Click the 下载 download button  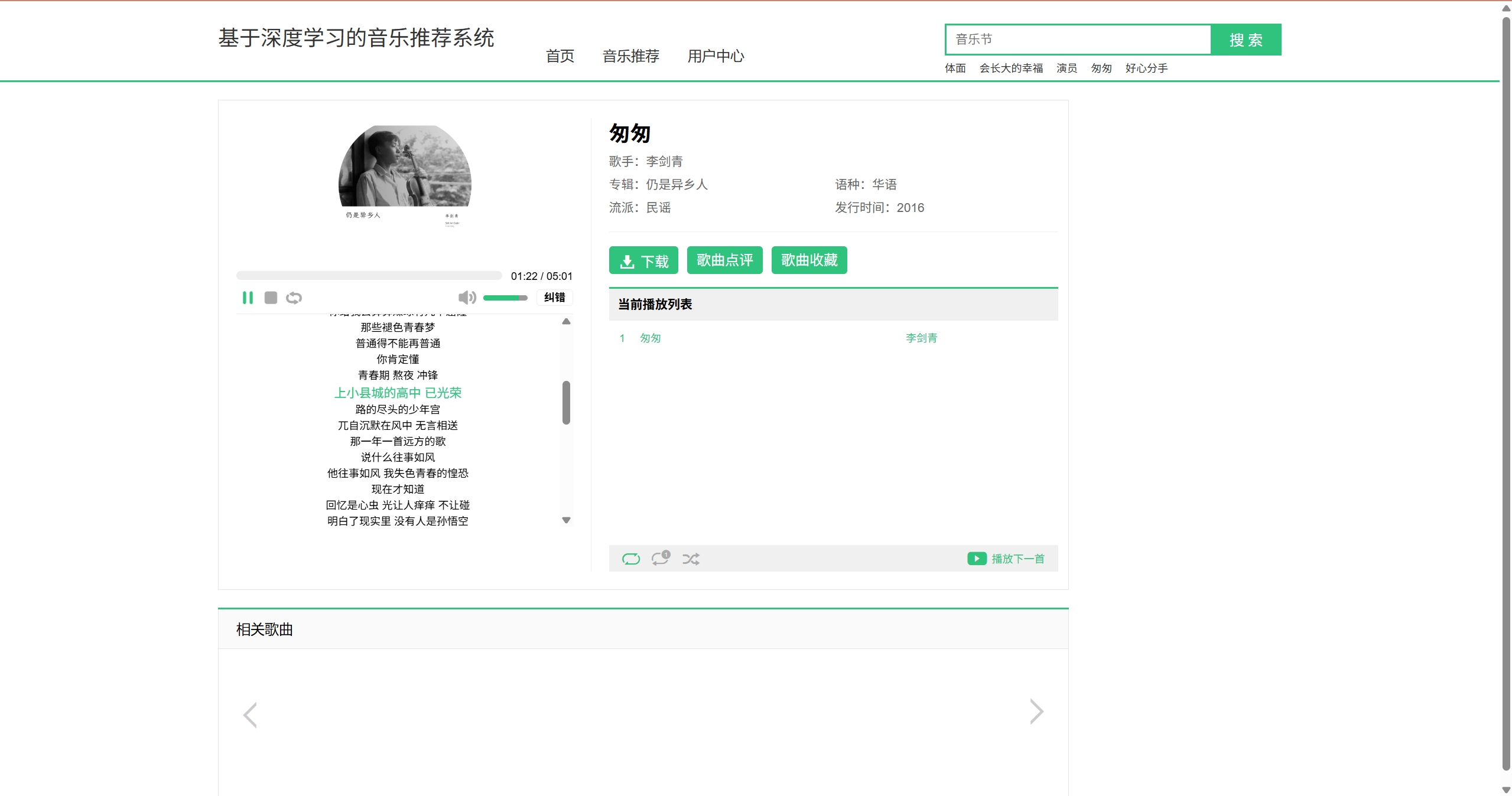click(x=643, y=260)
